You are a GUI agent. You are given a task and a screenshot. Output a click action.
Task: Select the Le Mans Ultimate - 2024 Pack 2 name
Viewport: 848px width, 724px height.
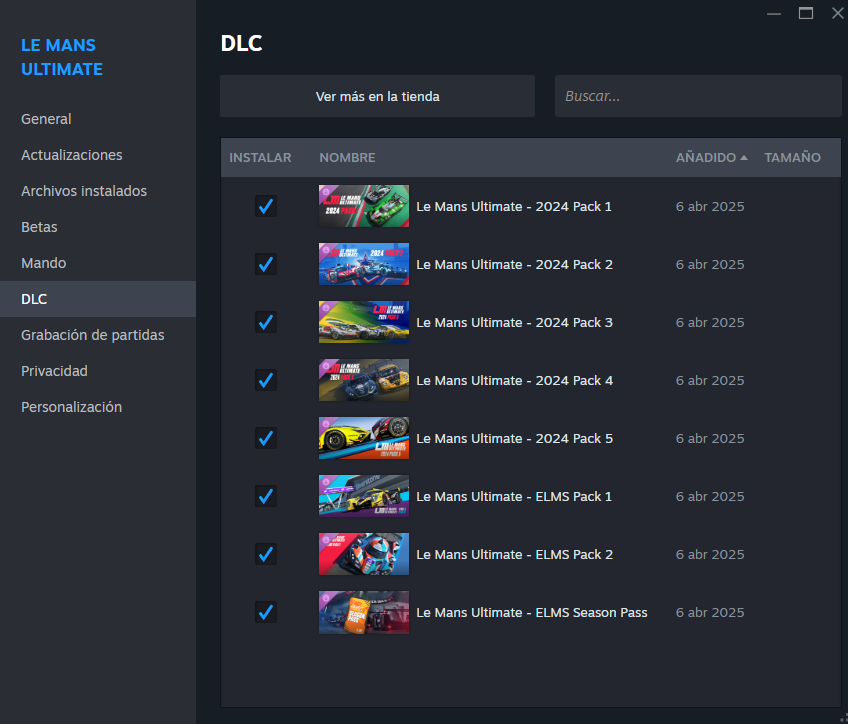(x=514, y=264)
